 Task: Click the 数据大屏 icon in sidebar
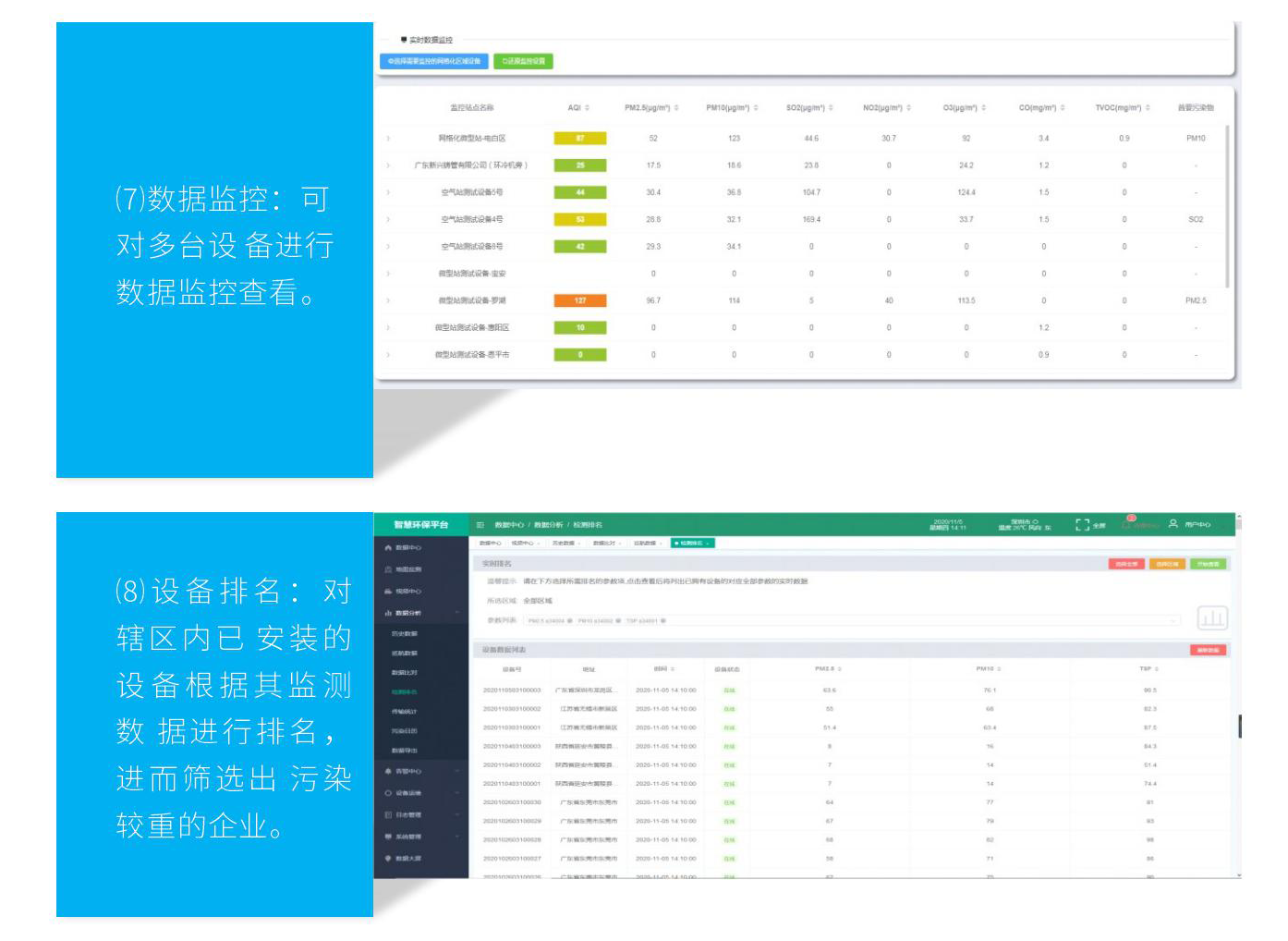(388, 859)
